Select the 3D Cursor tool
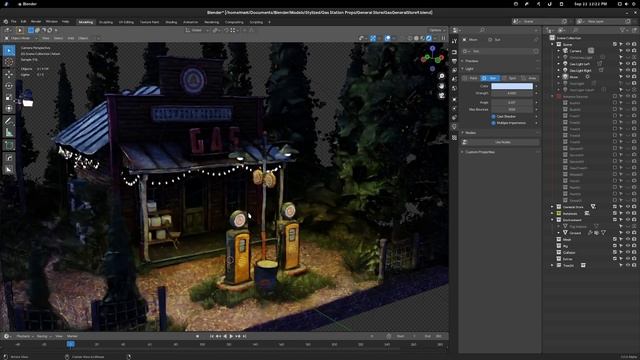 click(x=9, y=62)
